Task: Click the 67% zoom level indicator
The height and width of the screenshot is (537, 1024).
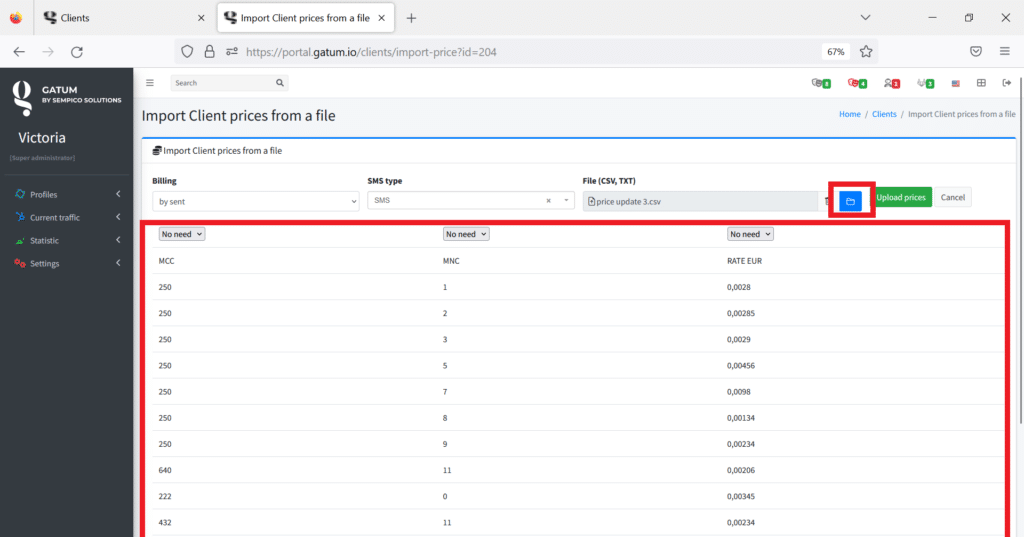Action: 835,52
